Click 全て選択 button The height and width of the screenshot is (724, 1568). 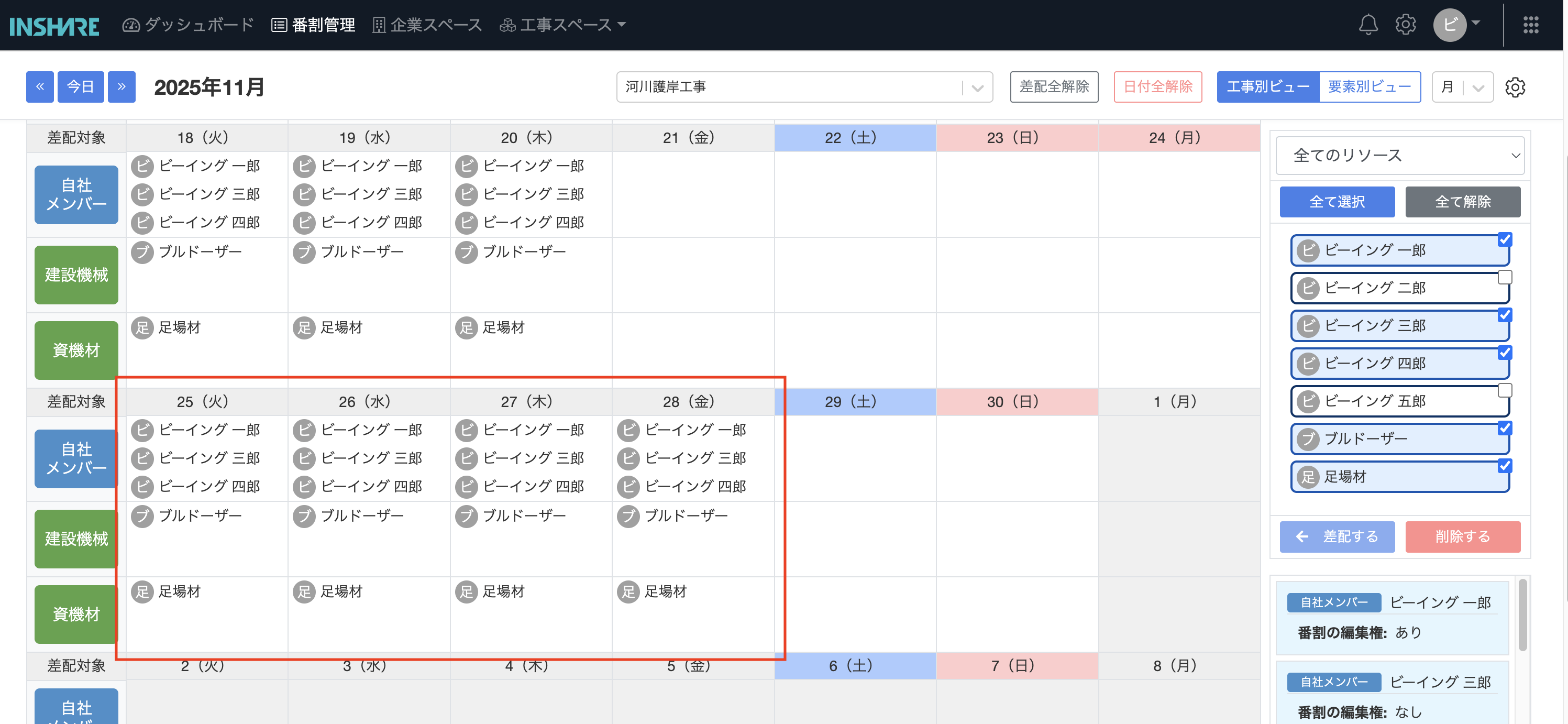(x=1338, y=202)
